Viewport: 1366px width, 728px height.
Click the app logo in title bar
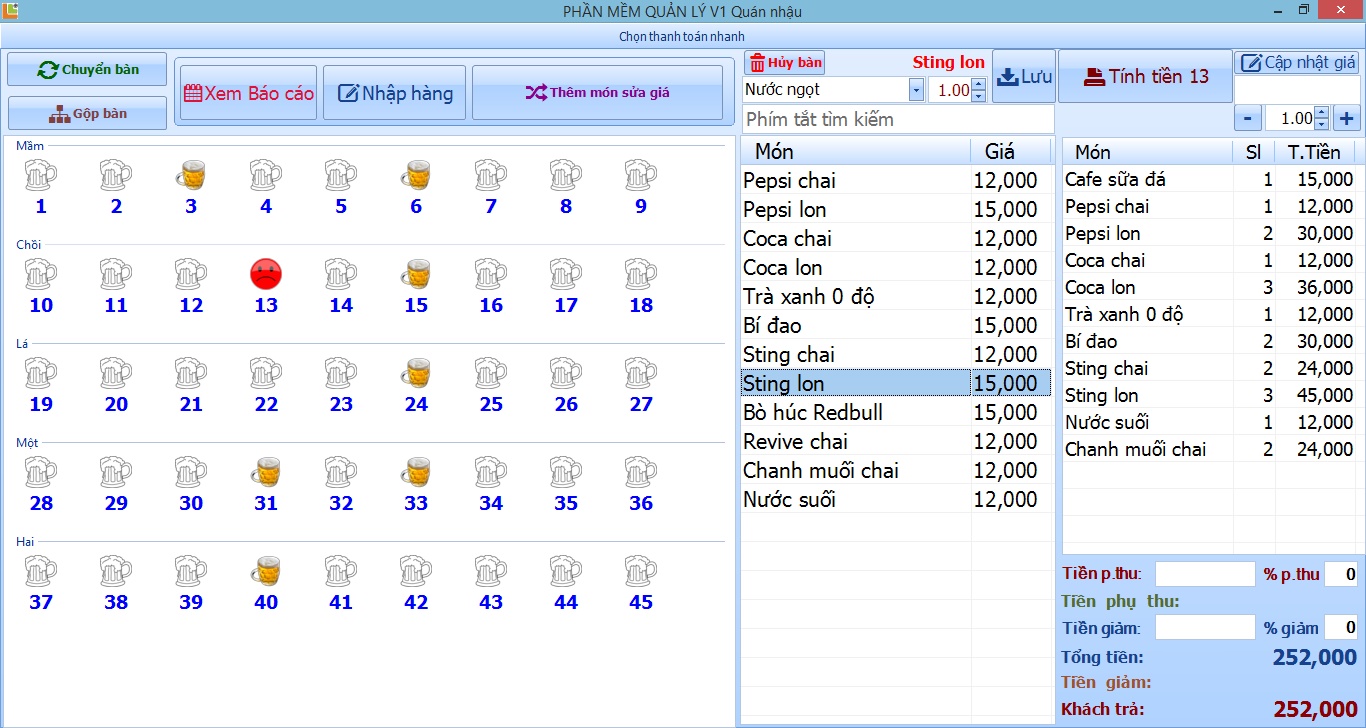pyautogui.click(x=11, y=11)
